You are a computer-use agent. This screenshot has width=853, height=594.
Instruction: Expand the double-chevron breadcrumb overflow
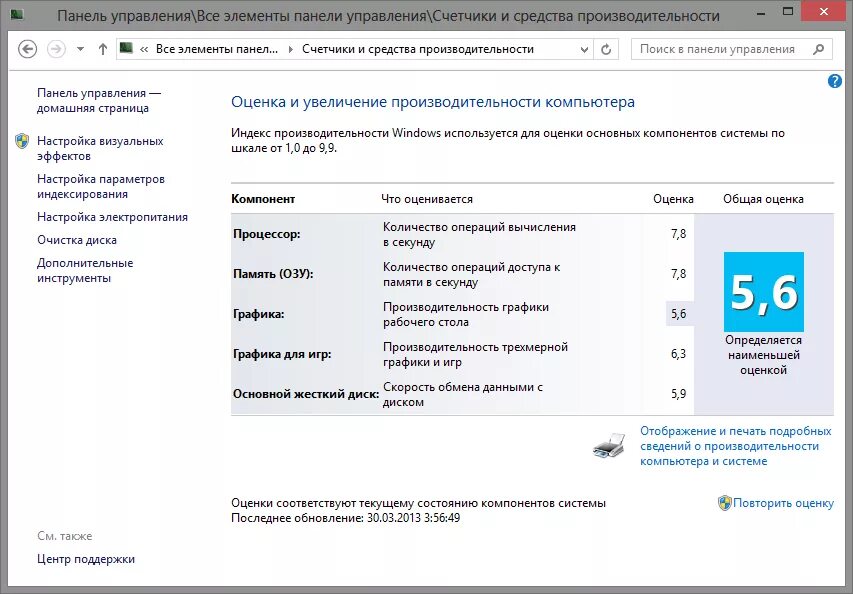coord(144,49)
